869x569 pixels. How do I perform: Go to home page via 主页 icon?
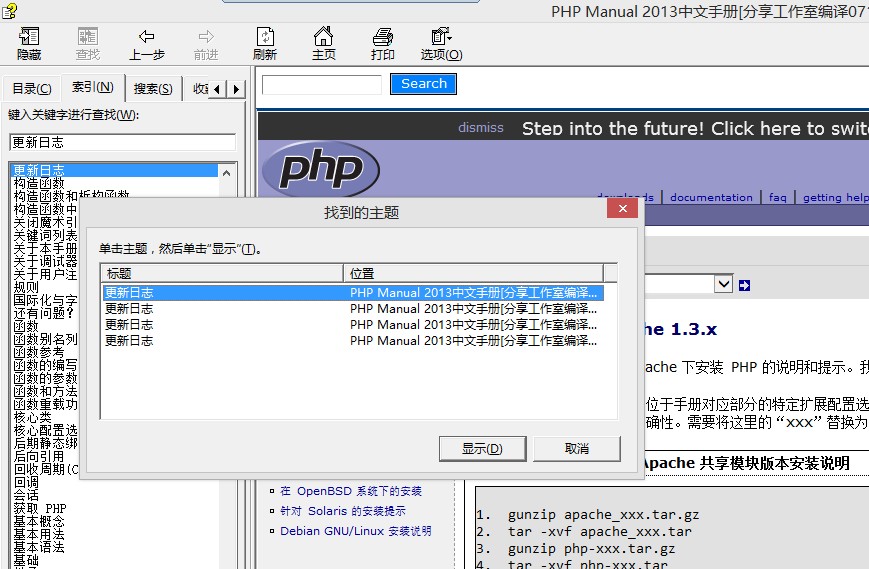click(x=324, y=44)
